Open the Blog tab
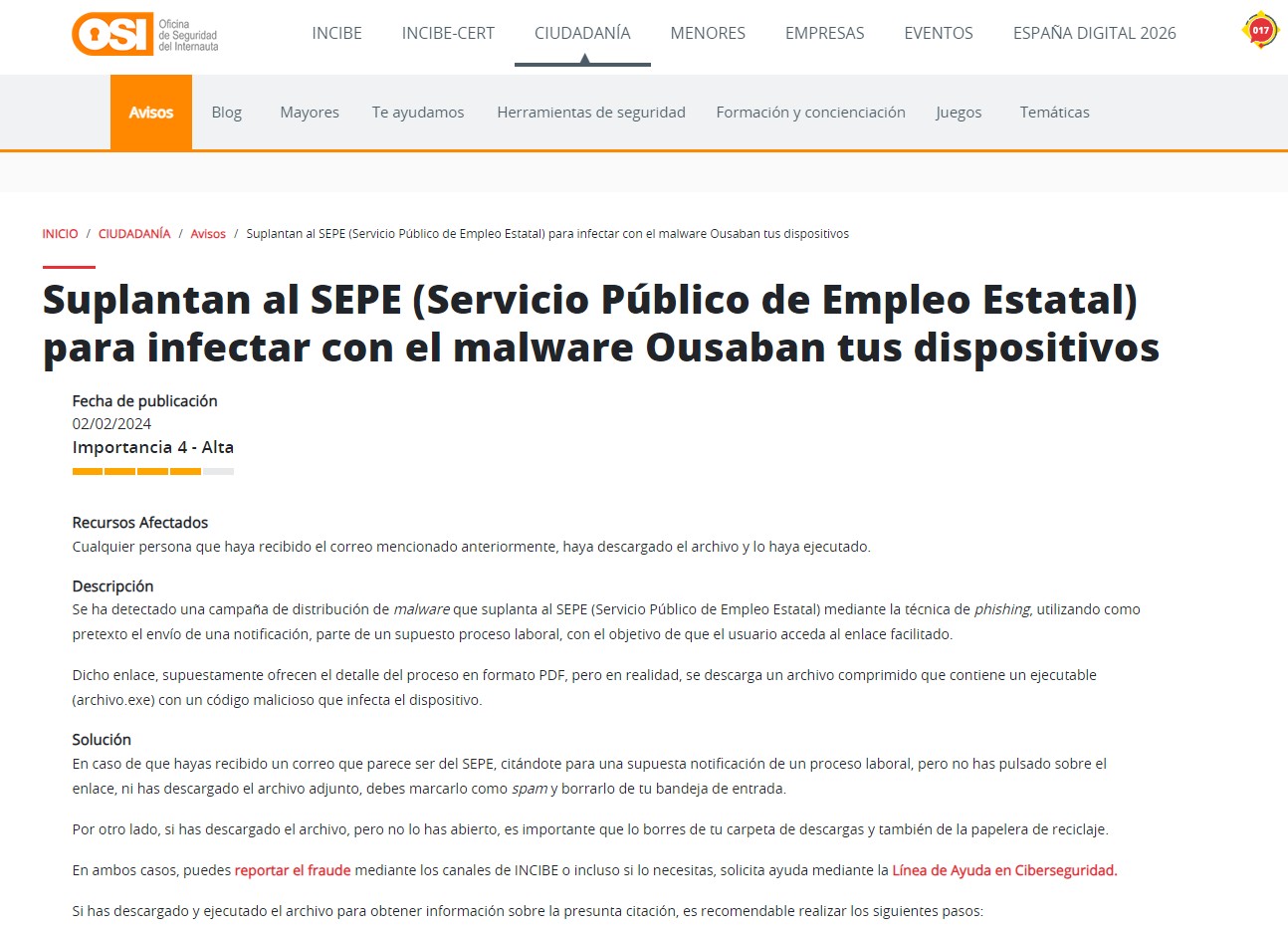The height and width of the screenshot is (932, 1288). (227, 113)
